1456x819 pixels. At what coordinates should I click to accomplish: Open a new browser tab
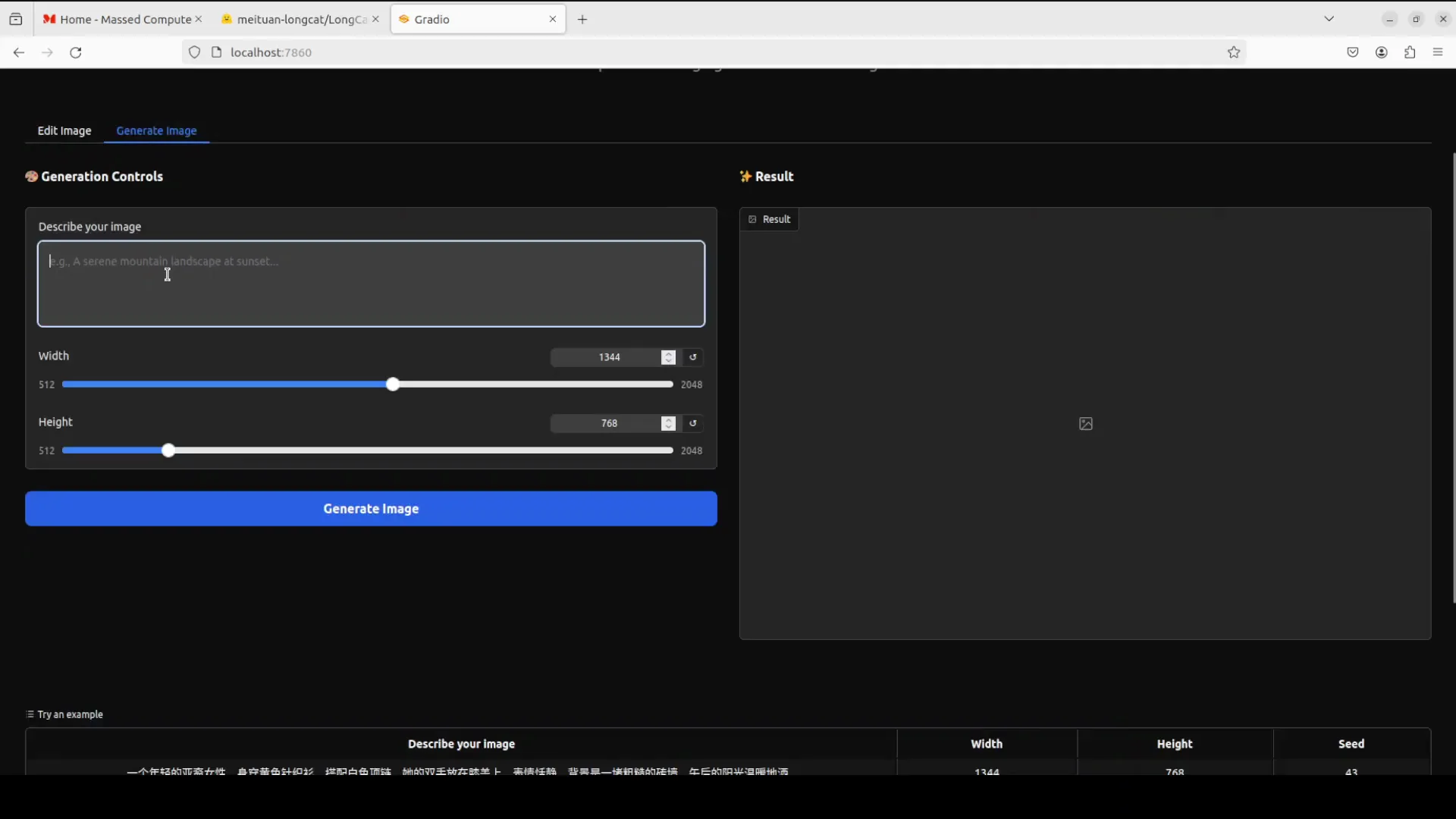click(x=582, y=20)
